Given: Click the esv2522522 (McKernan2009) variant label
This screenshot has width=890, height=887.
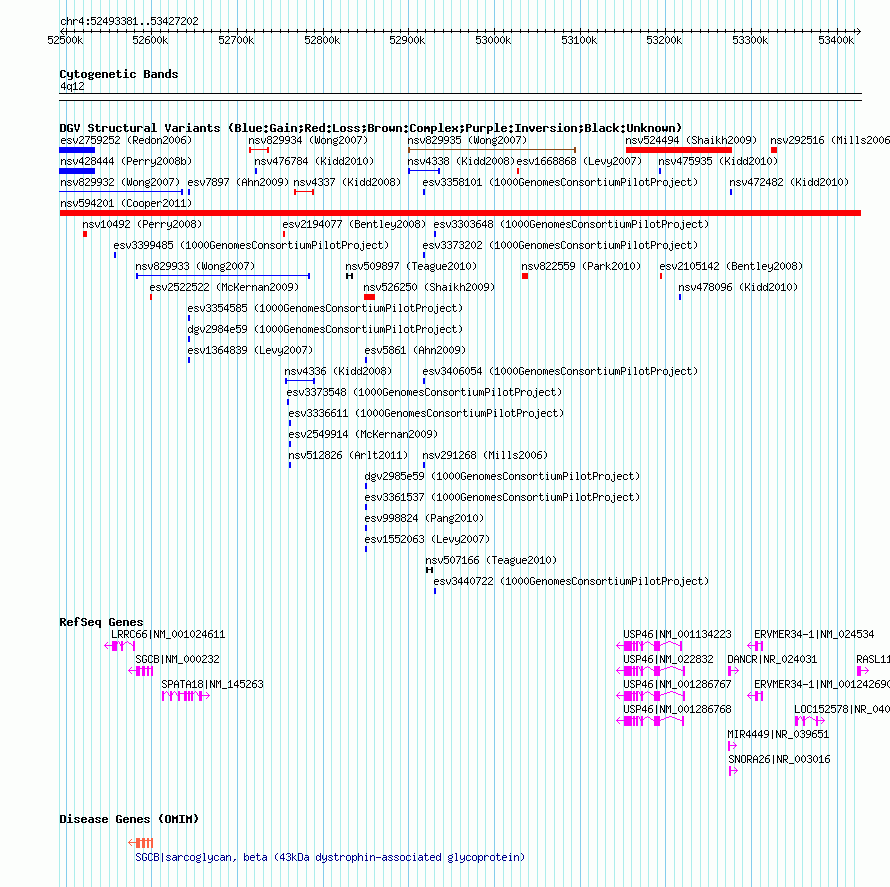Looking at the screenshot, I should tap(224, 287).
